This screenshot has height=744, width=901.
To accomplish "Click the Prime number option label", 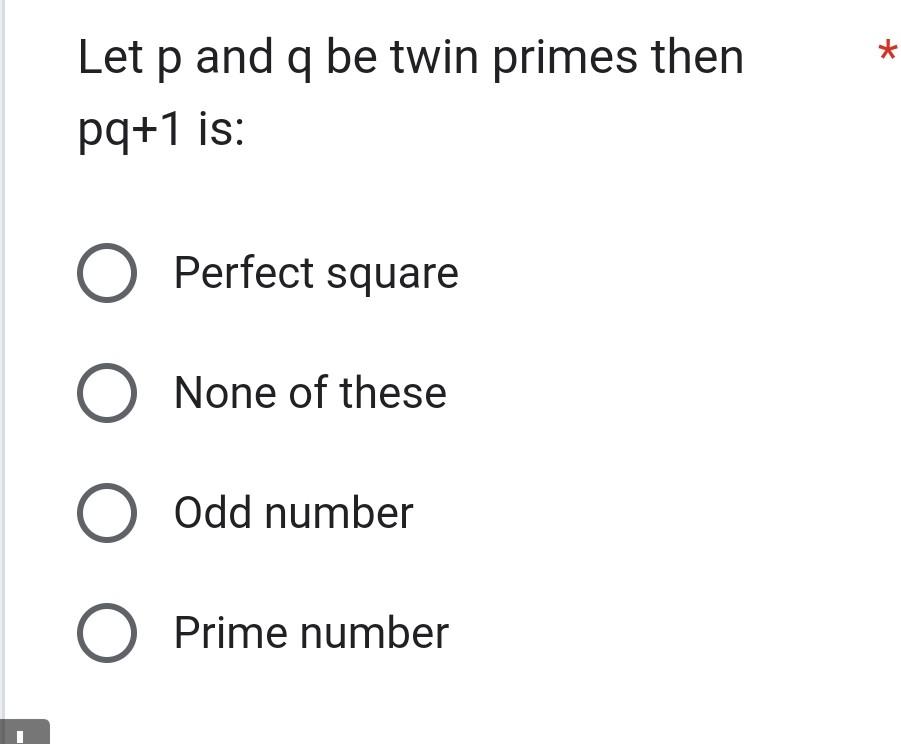I will pyautogui.click(x=311, y=633).
